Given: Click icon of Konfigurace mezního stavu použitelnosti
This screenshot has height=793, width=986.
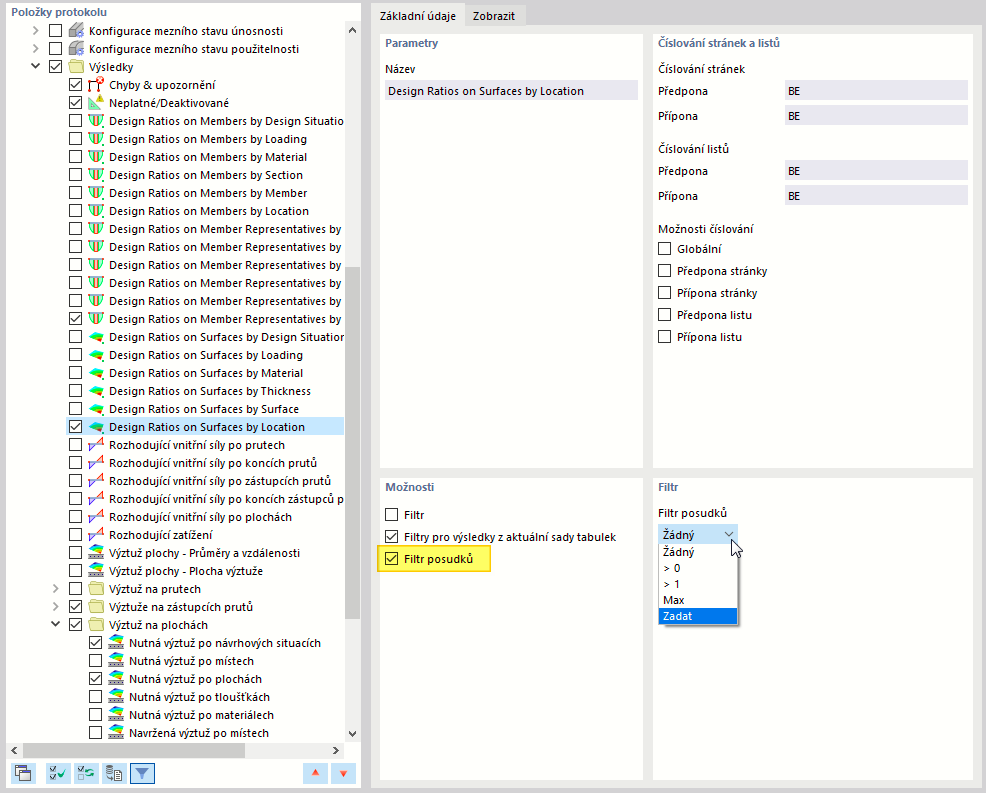Looking at the screenshot, I should pyautogui.click(x=76, y=48).
